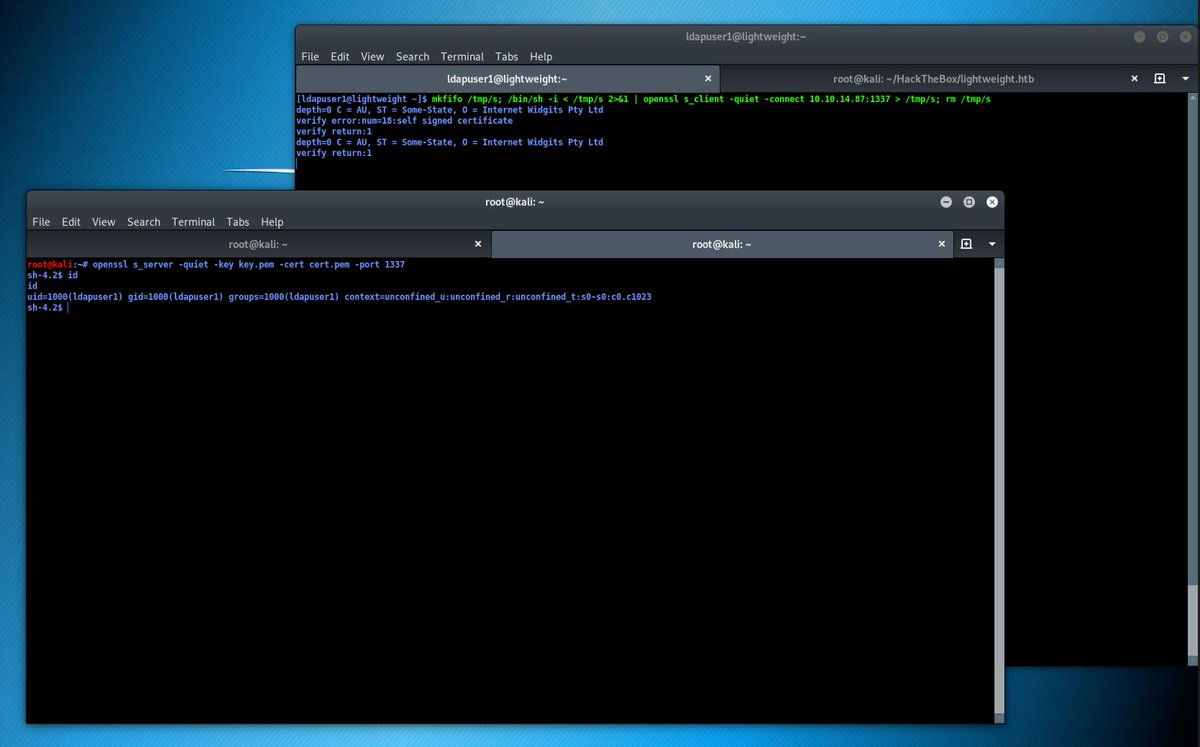This screenshot has height=747, width=1200.
Task: Close the root@kali window
Action: pyautogui.click(x=992, y=202)
